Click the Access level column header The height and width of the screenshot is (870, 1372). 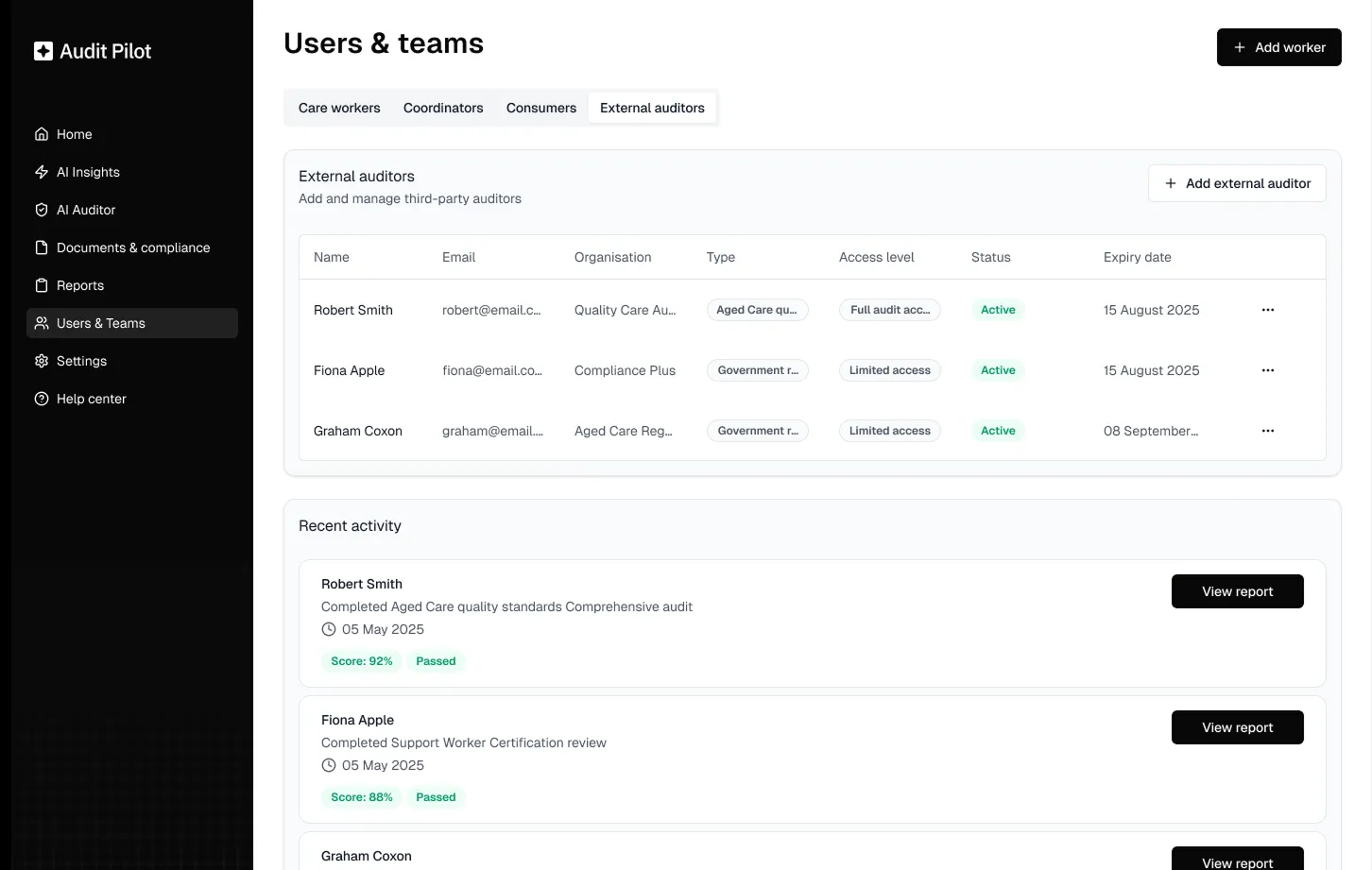877,257
